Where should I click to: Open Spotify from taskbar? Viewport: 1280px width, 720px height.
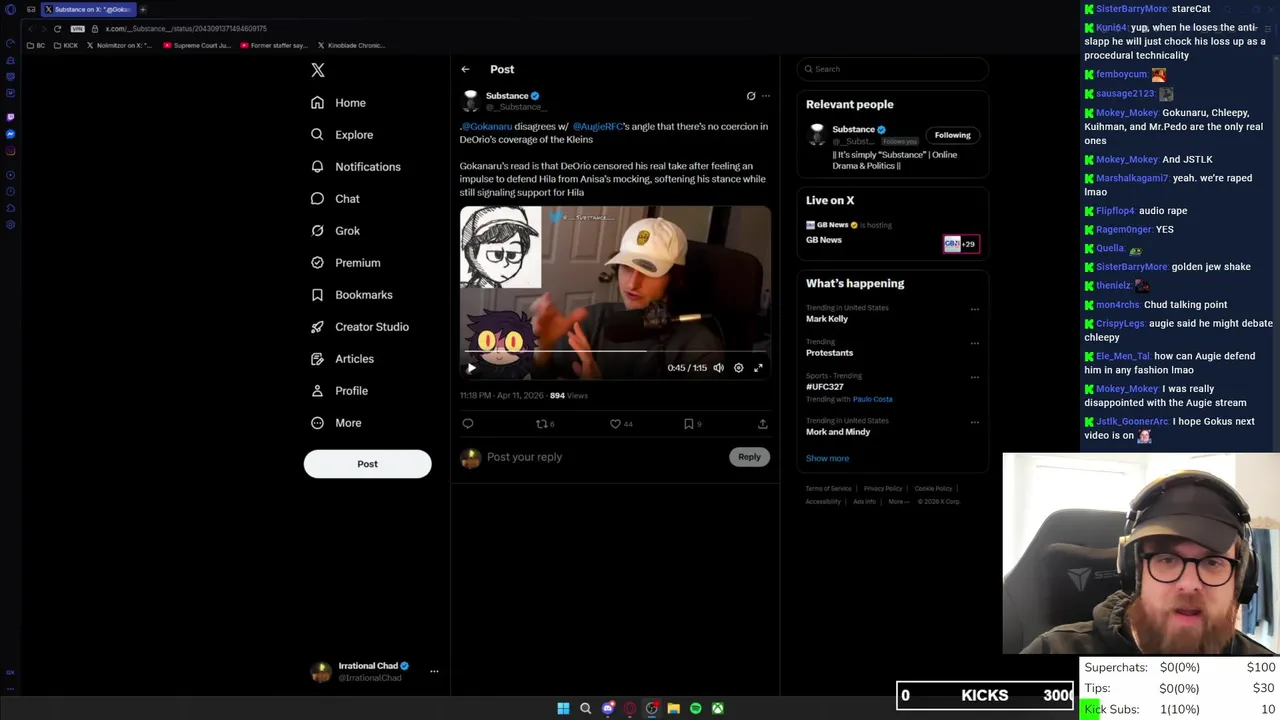[x=696, y=708]
